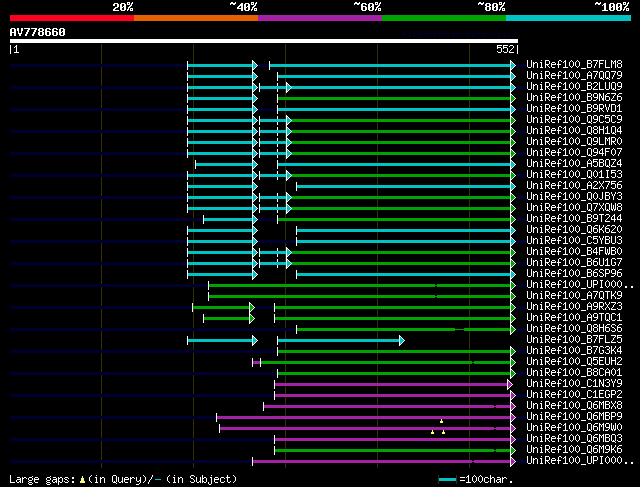Select the UniRef100_B7G3K4 label
Viewport: 640px width, 487px height.
(574, 351)
